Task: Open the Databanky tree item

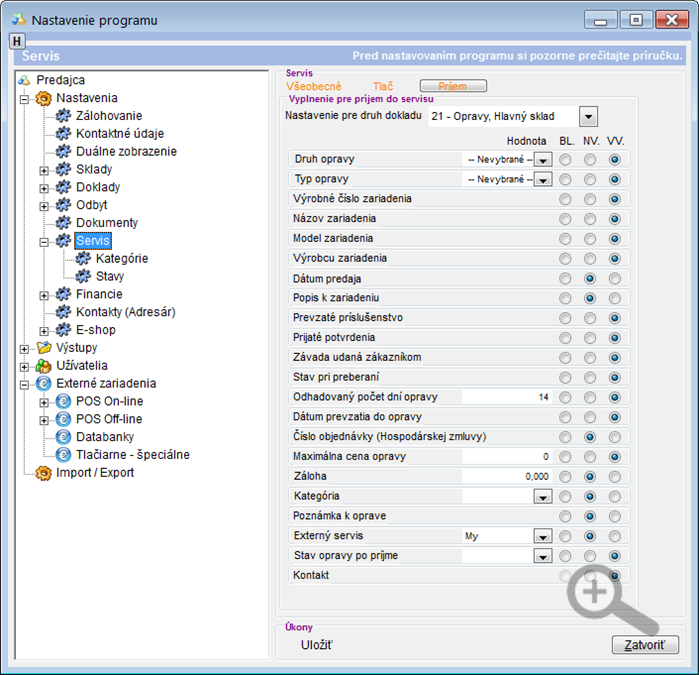Action: 105,437
